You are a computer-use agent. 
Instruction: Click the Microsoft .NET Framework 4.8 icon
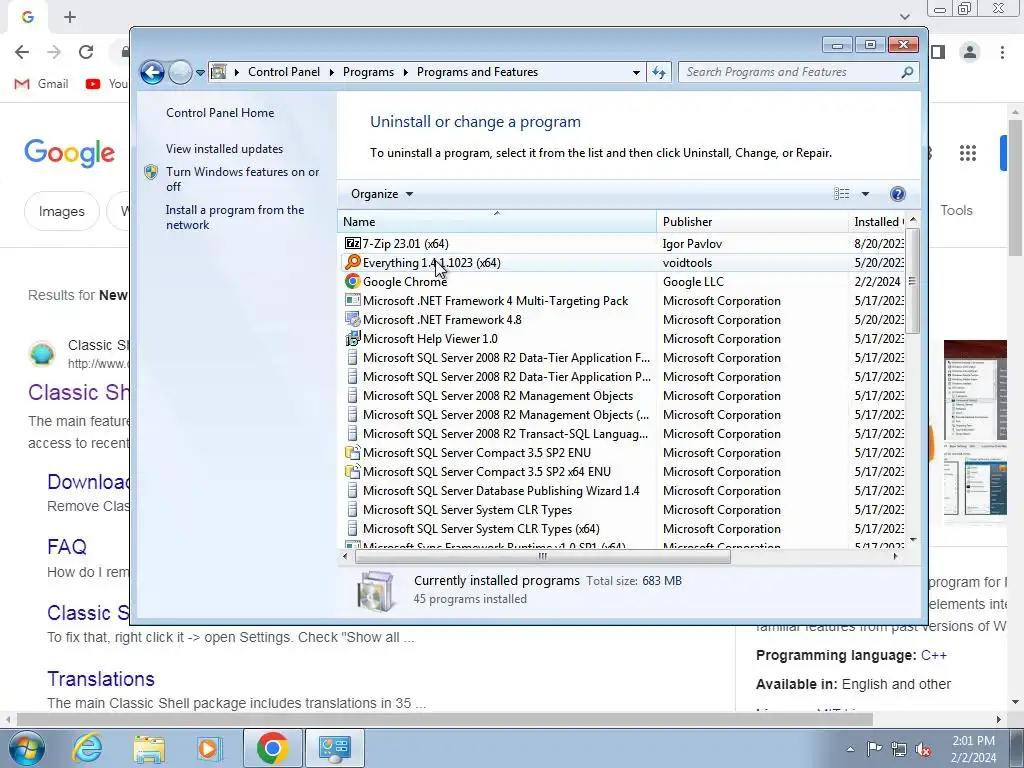pos(353,319)
